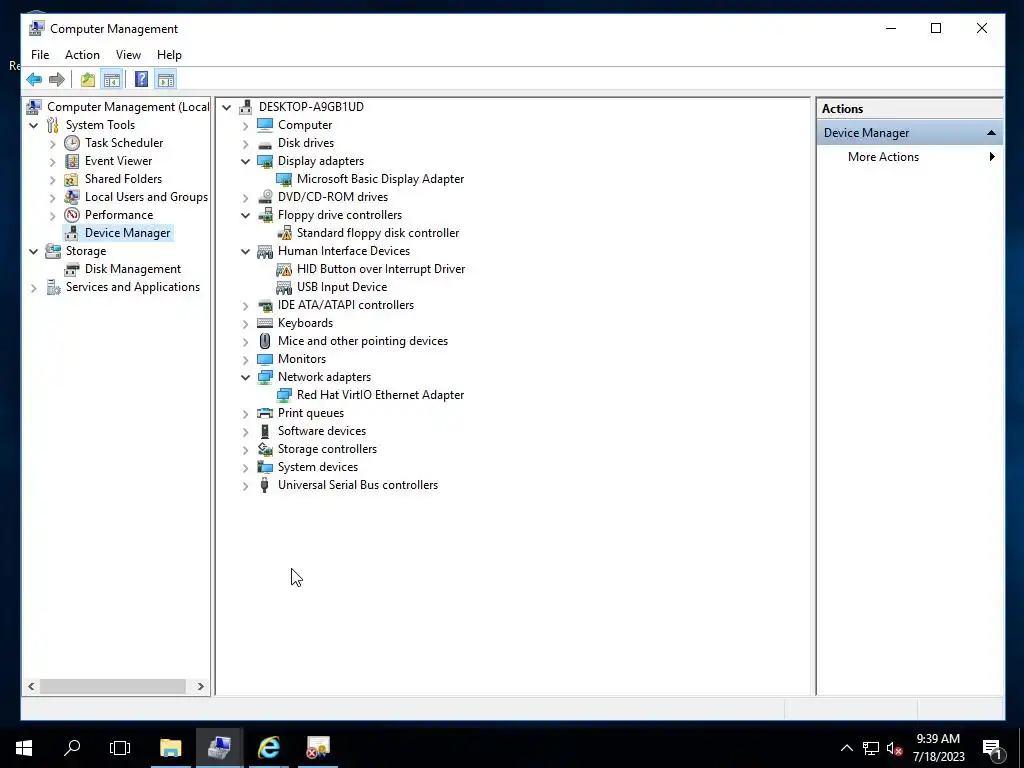Screen dimensions: 1024x768
Task: Collapse the Storage tree node
Action: [33, 251]
